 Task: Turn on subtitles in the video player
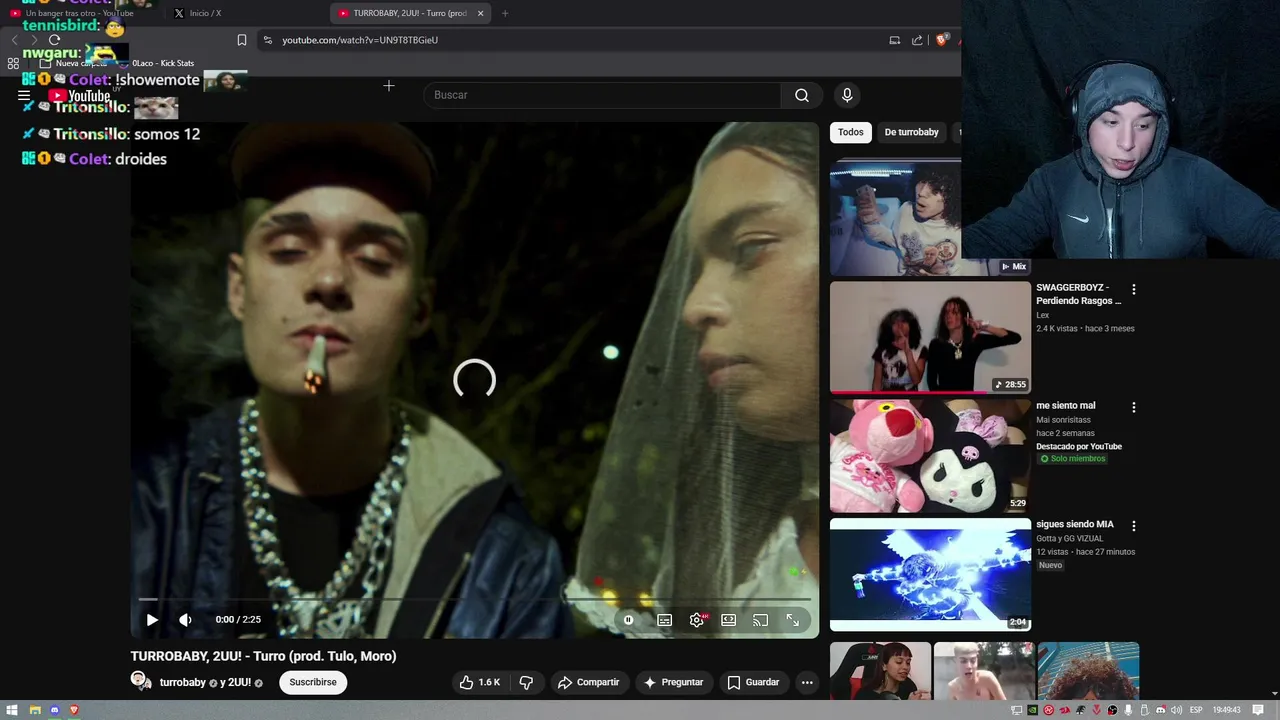coord(664,620)
